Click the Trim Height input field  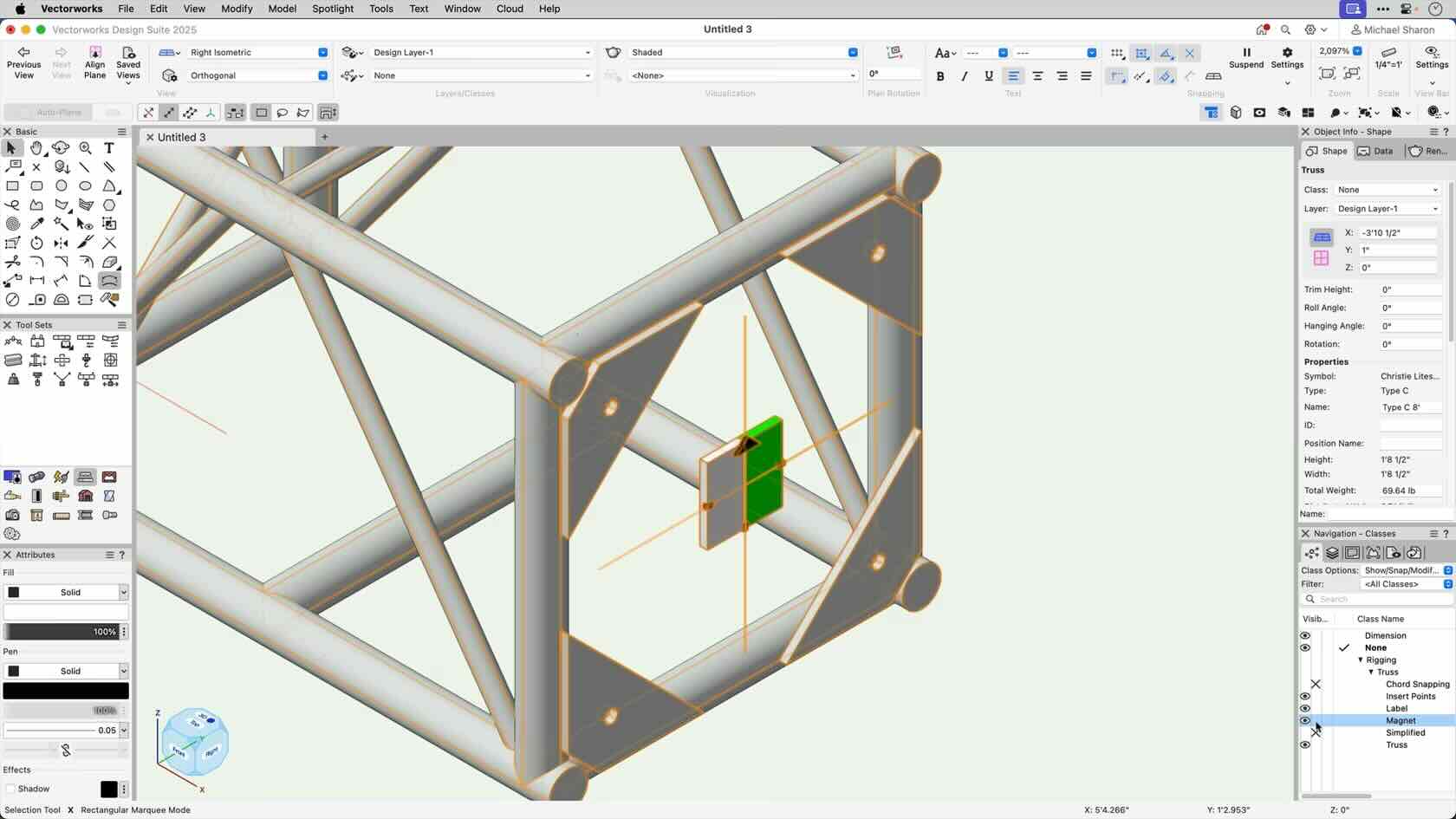point(1409,289)
